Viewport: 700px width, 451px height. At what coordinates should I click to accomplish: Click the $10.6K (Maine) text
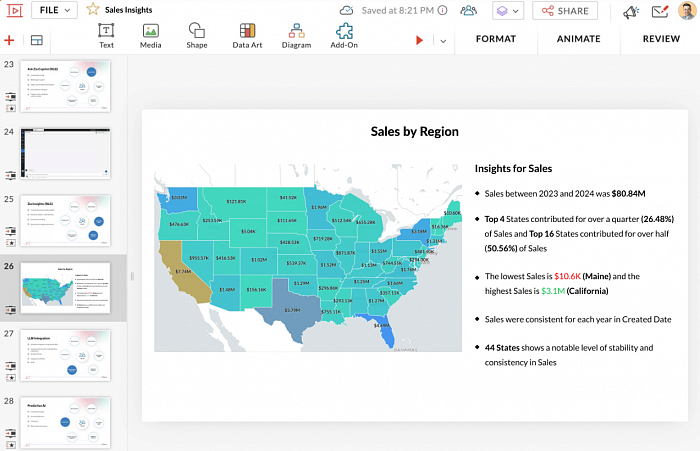pyautogui.click(x=582, y=276)
